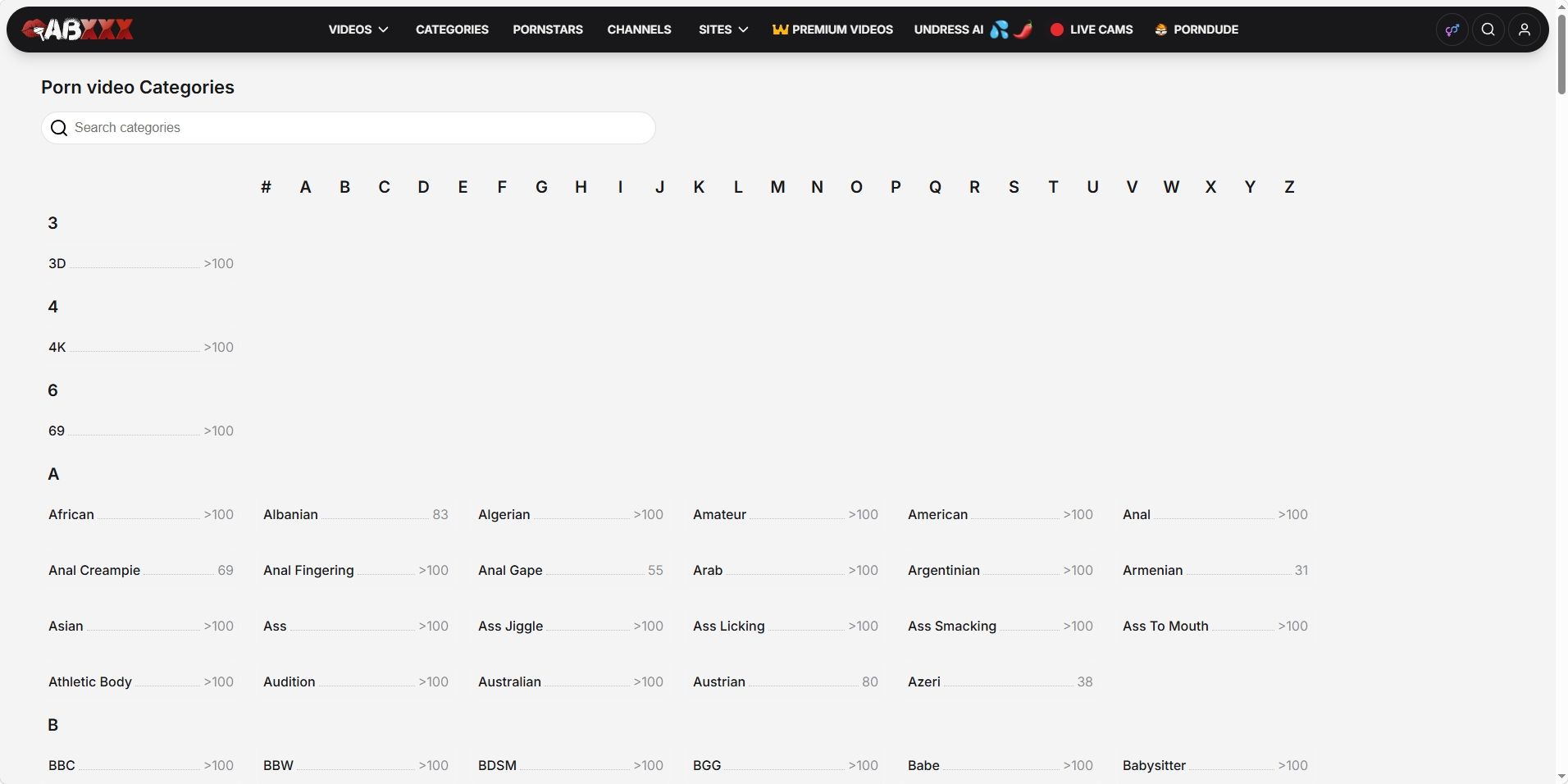Open the African category
This screenshot has width=1568, height=784.
coord(141,514)
